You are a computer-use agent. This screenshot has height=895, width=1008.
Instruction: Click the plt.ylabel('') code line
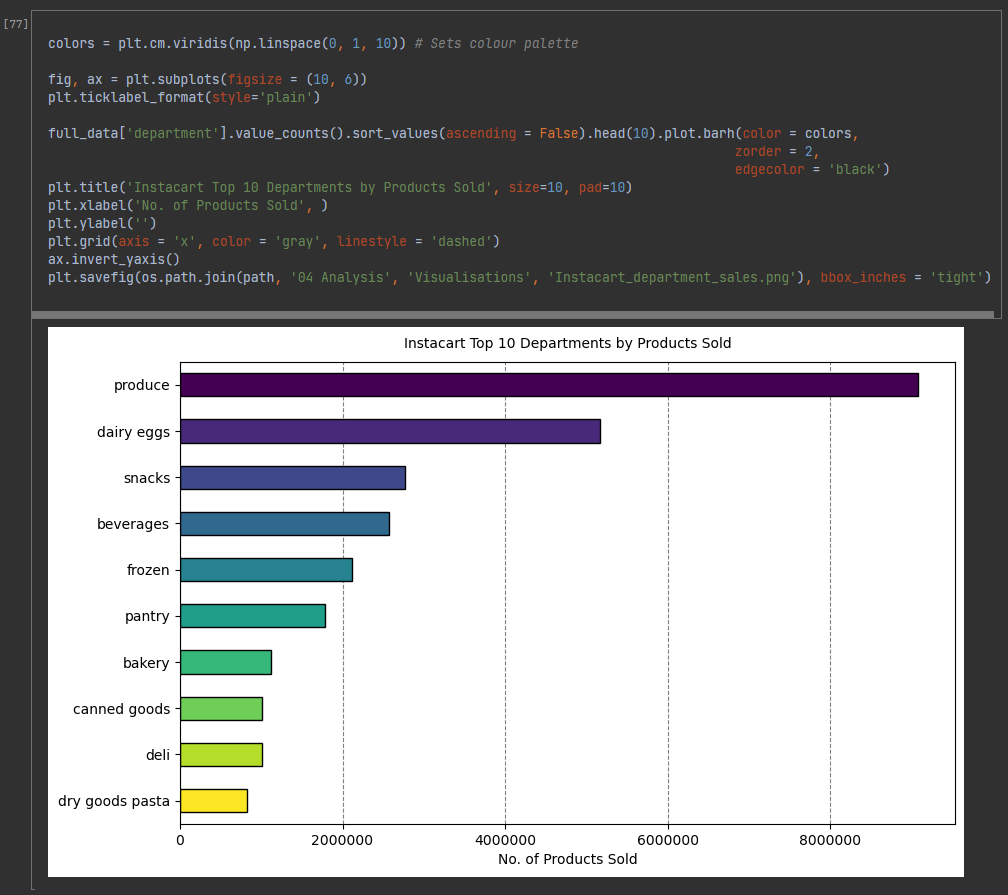click(102, 223)
